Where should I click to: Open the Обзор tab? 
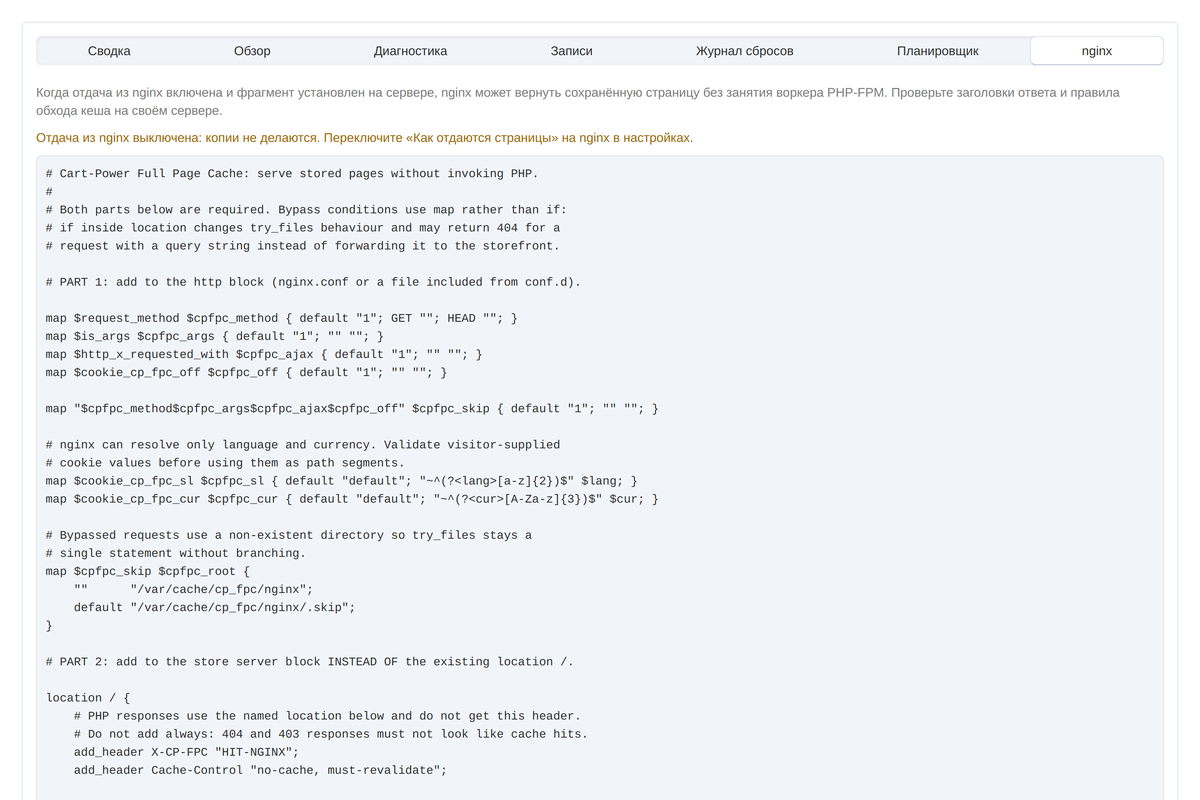coord(252,51)
